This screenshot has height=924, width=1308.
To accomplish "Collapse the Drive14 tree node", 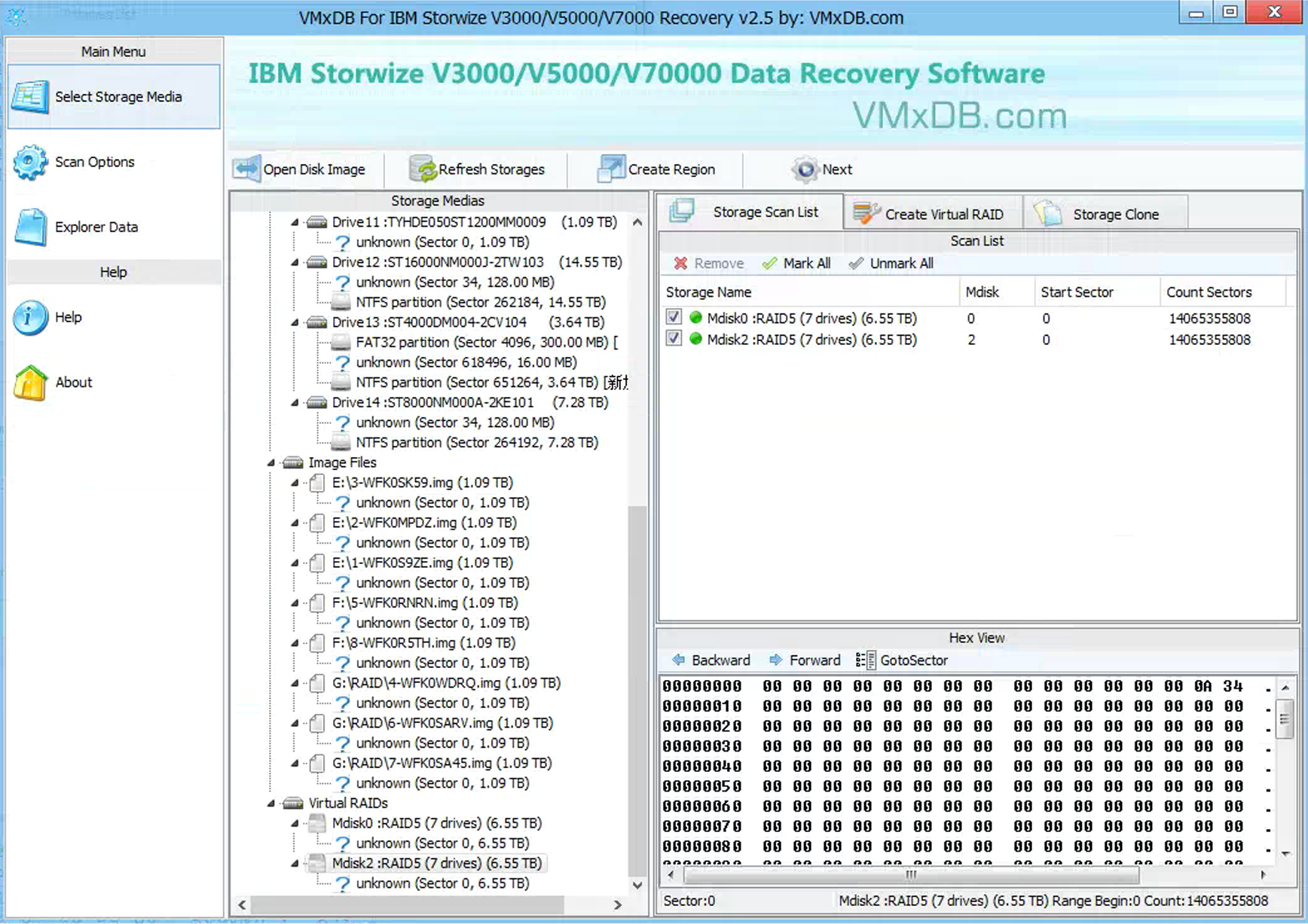I will 295,402.
